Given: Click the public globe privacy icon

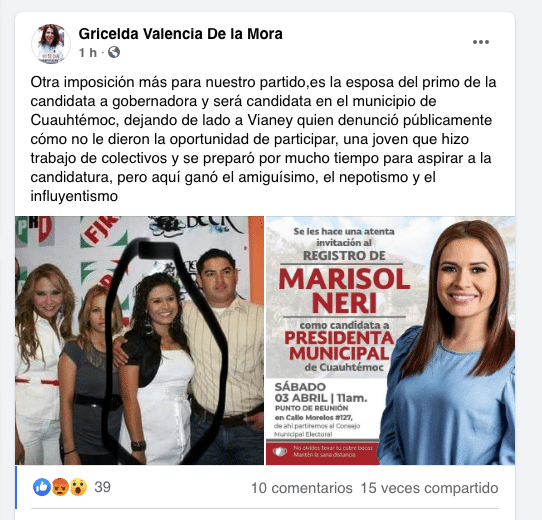Looking at the screenshot, I should coord(114,53).
